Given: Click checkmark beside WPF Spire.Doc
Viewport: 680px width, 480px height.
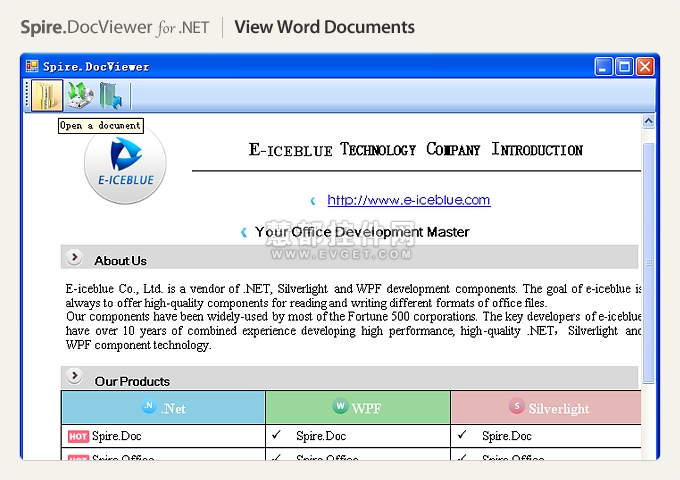Looking at the screenshot, I should pos(276,434).
